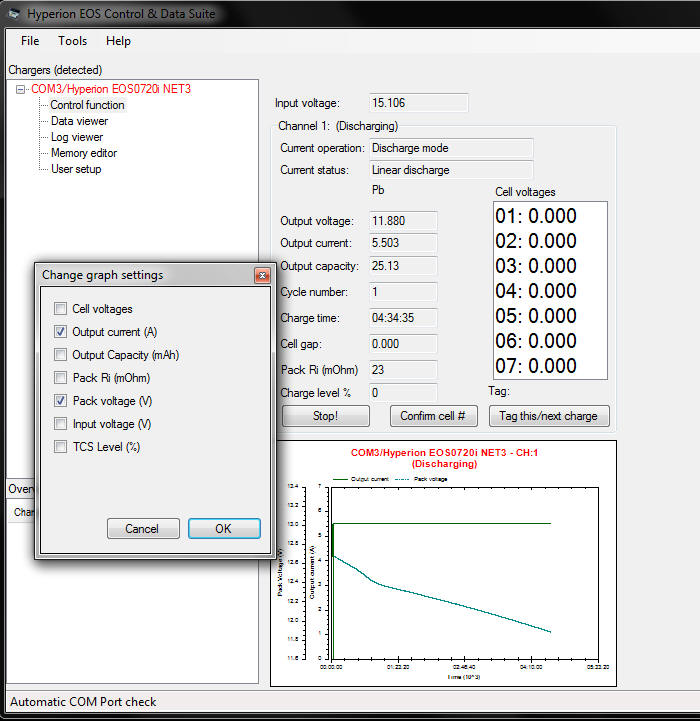700x721 pixels.
Task: Open the File menu
Action: click(30, 41)
